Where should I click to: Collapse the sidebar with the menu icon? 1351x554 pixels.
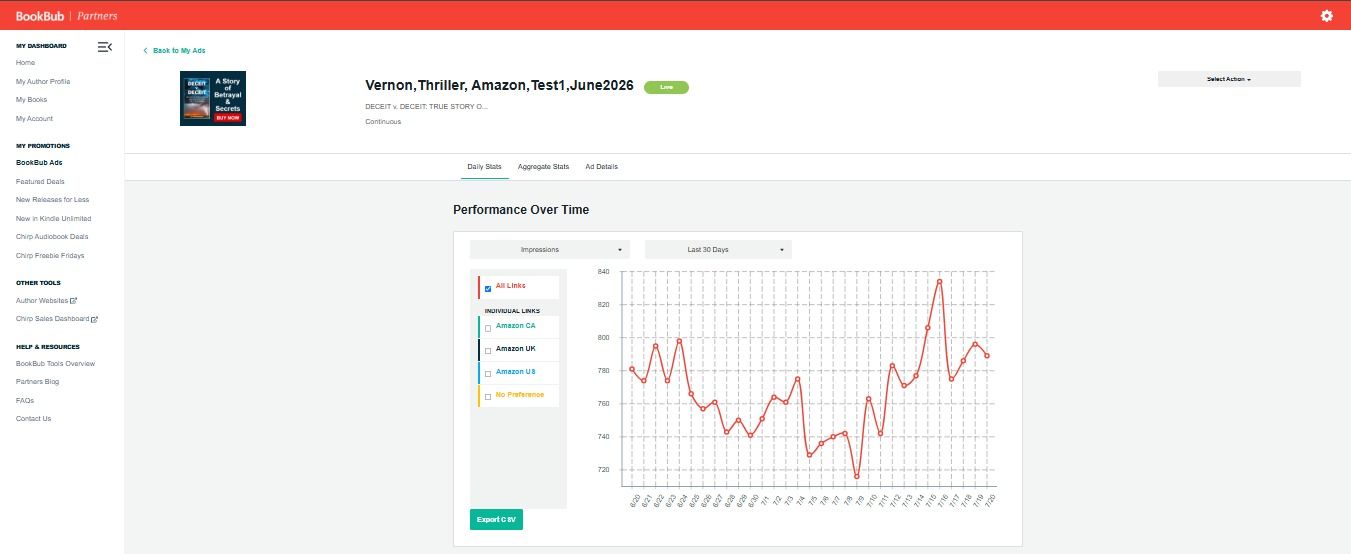(104, 47)
